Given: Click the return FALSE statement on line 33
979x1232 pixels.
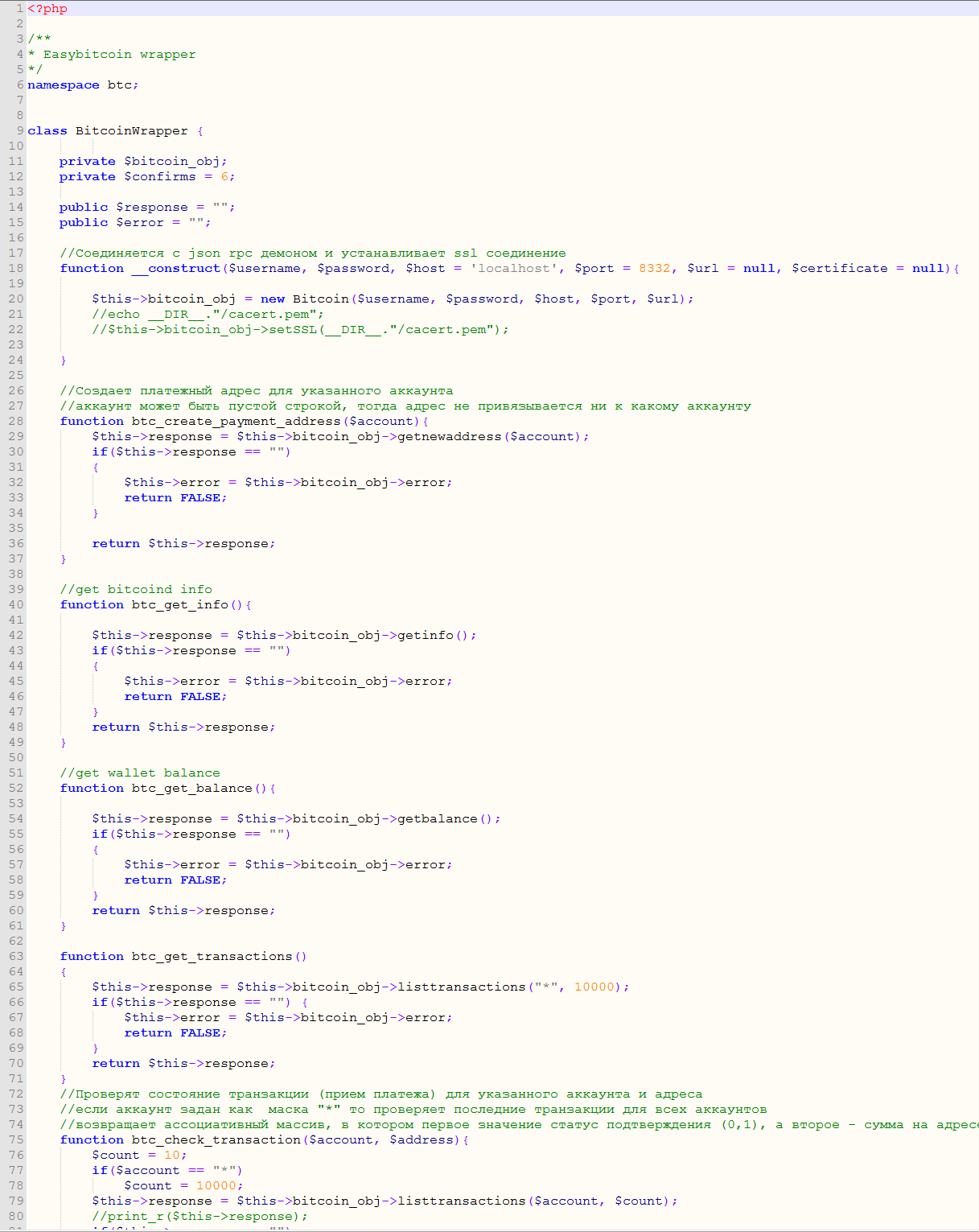Looking at the screenshot, I should tap(174, 497).
